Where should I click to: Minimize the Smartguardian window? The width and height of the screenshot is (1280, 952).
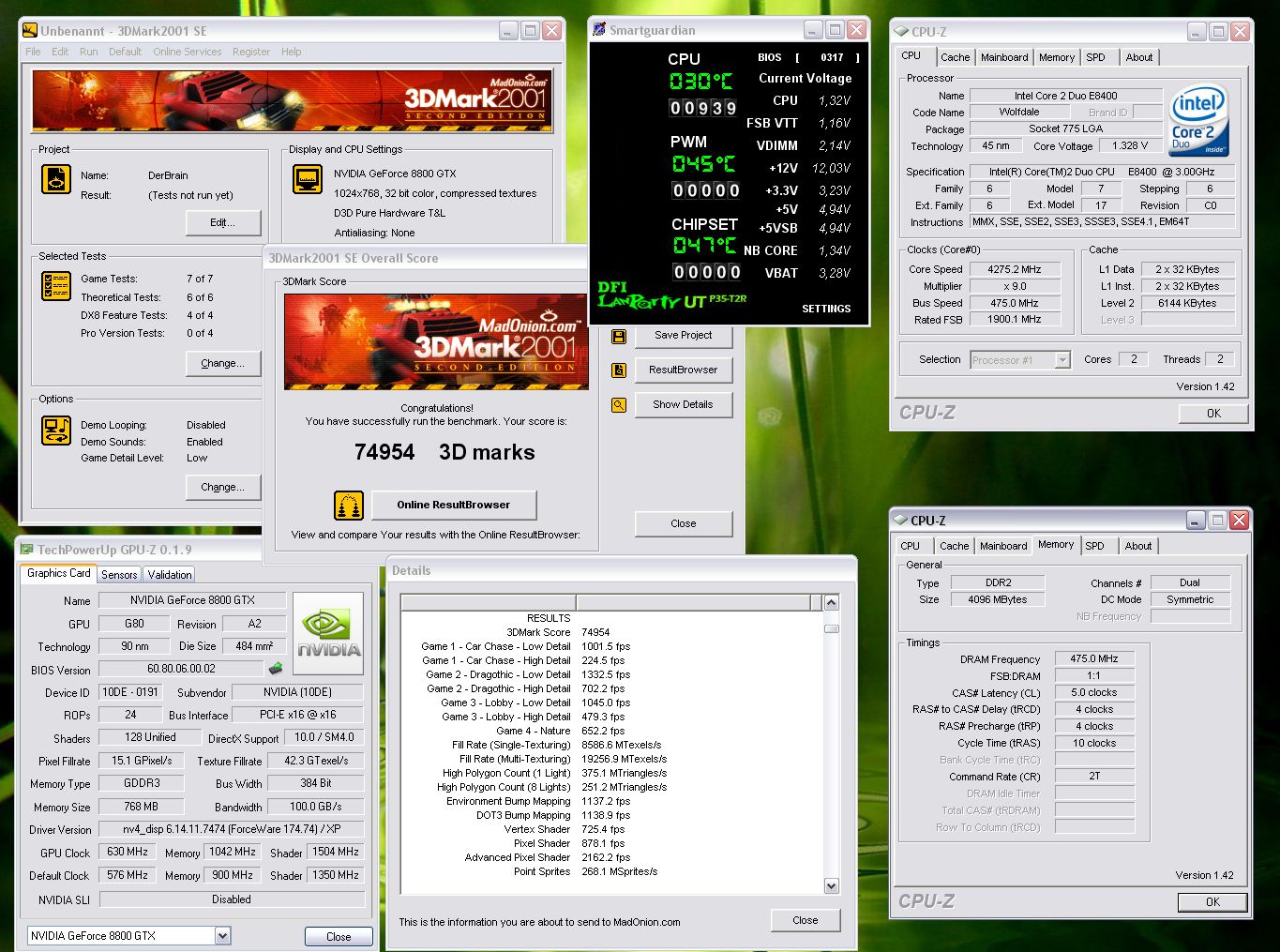pyautogui.click(x=812, y=30)
